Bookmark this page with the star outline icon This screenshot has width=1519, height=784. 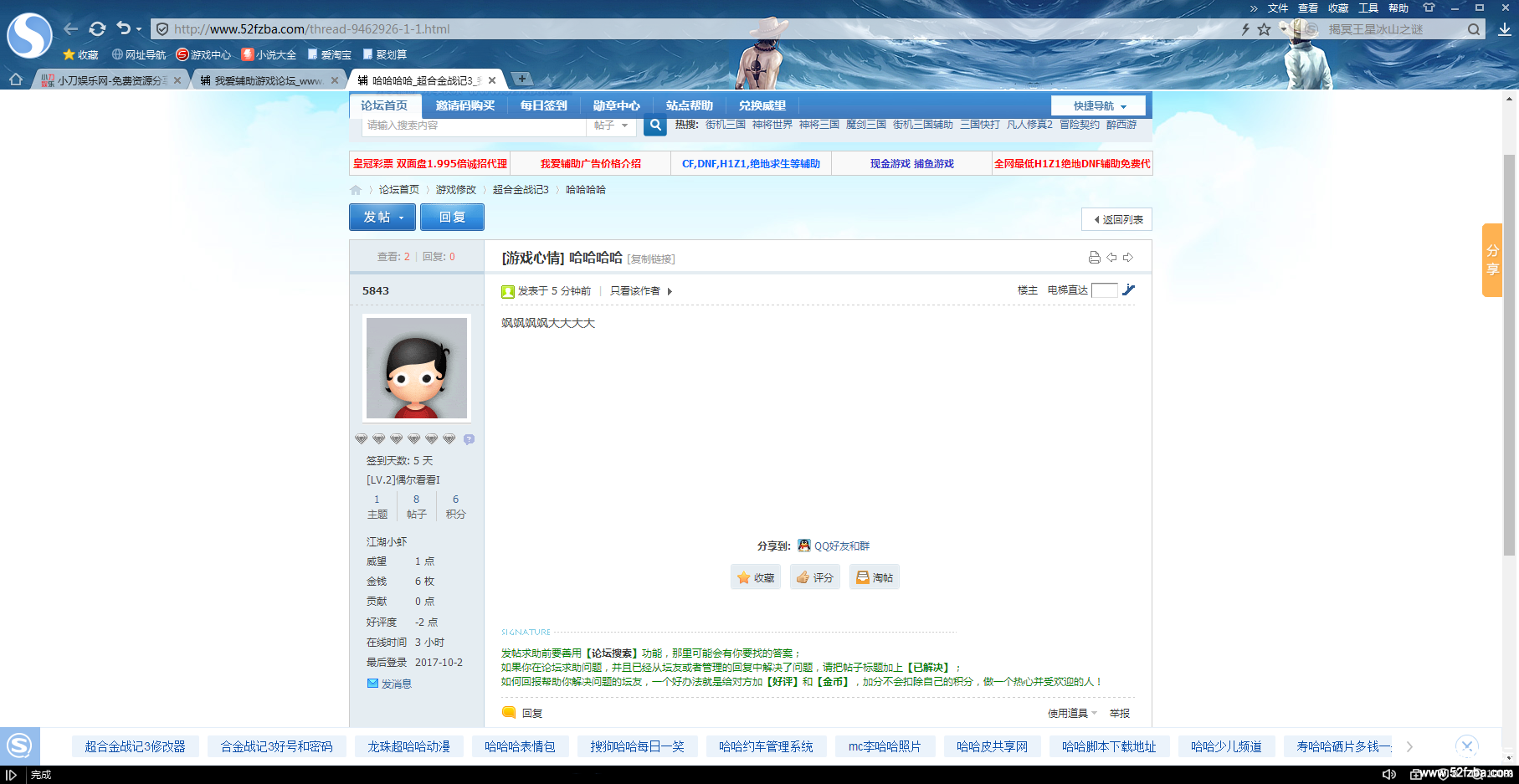1264,29
